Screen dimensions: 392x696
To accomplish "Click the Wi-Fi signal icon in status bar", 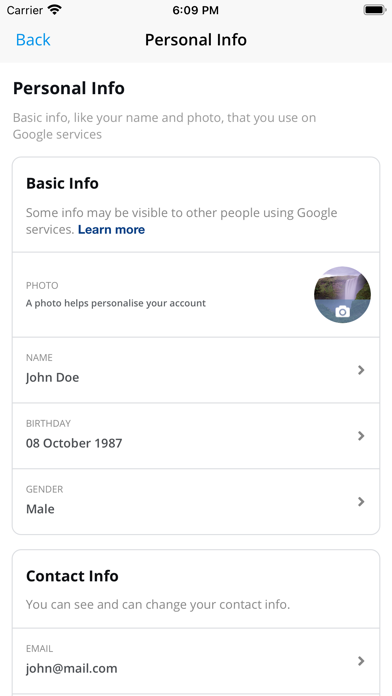I will pyautogui.click(x=55, y=10).
